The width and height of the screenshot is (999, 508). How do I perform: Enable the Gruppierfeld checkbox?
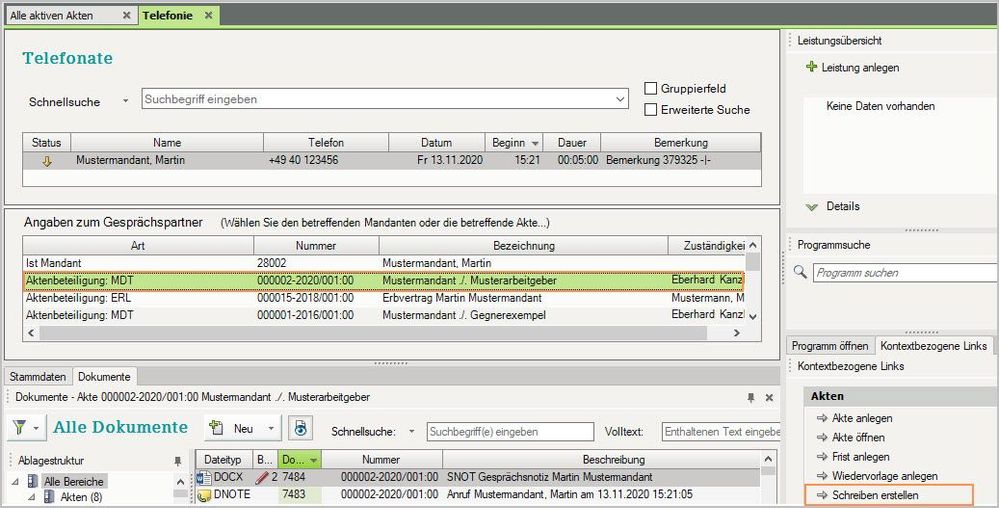coord(651,89)
